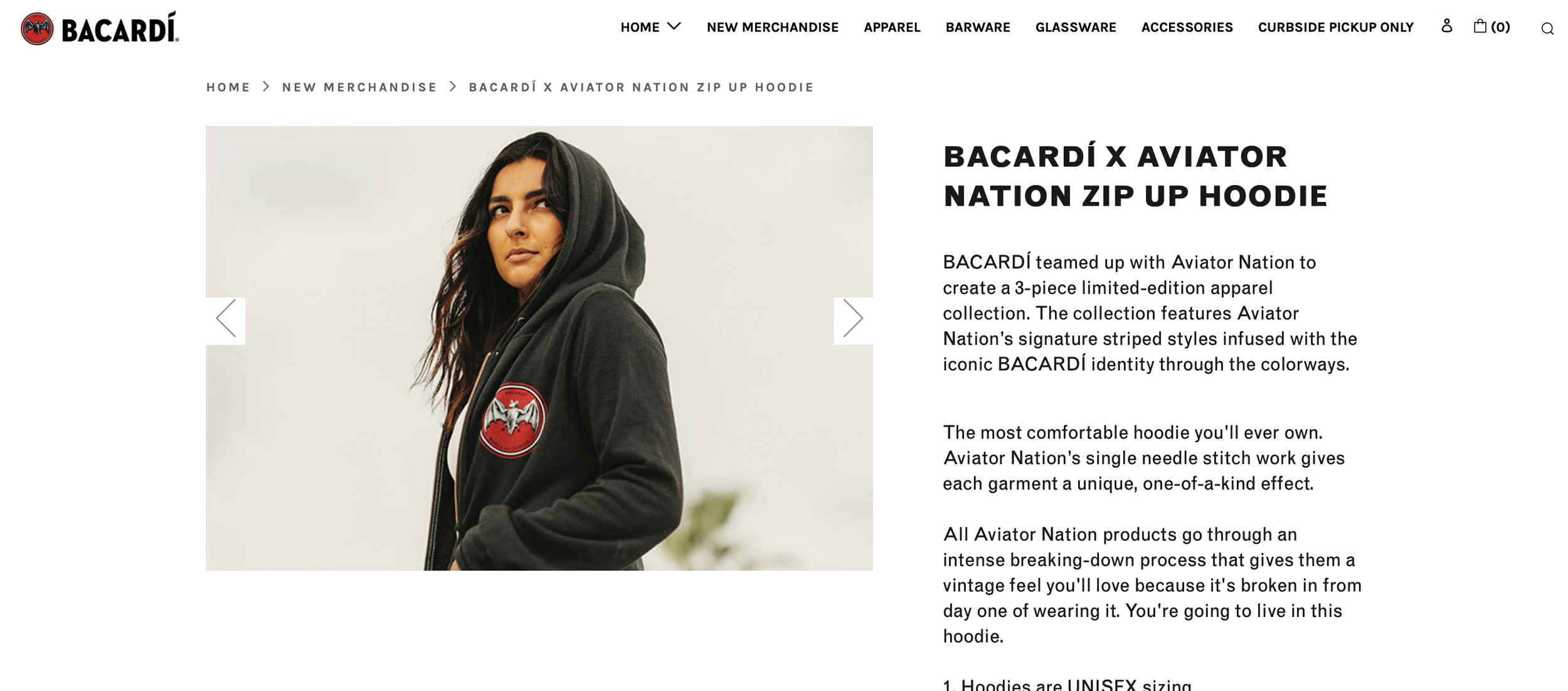Open the user account icon
This screenshot has height=691, width=1568.
(1446, 26)
